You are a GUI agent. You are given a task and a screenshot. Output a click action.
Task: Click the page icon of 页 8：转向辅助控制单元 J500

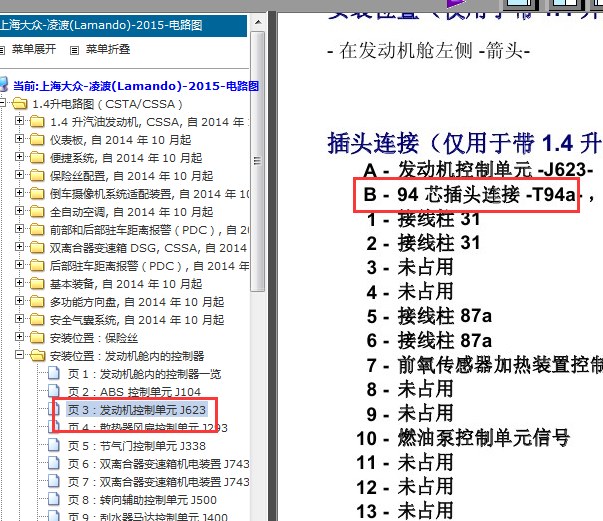click(x=53, y=499)
